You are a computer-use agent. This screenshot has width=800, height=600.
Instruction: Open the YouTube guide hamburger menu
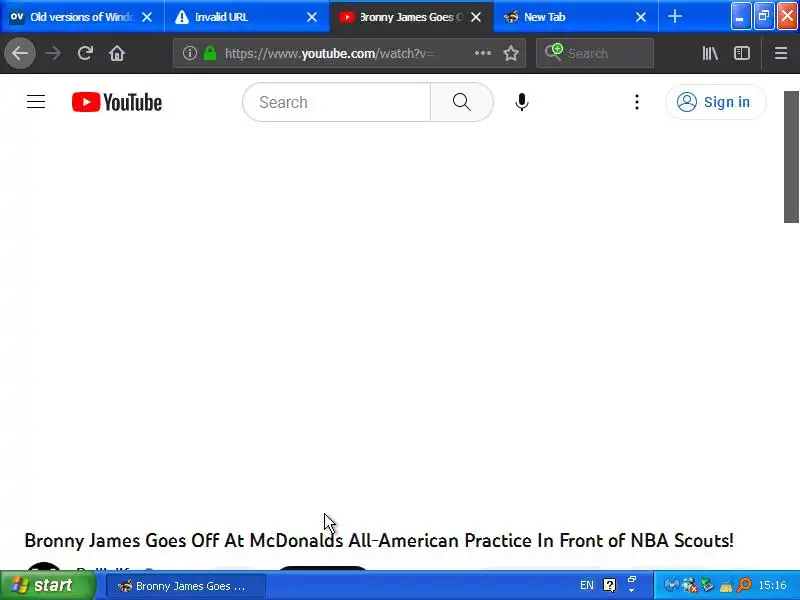pyautogui.click(x=36, y=102)
